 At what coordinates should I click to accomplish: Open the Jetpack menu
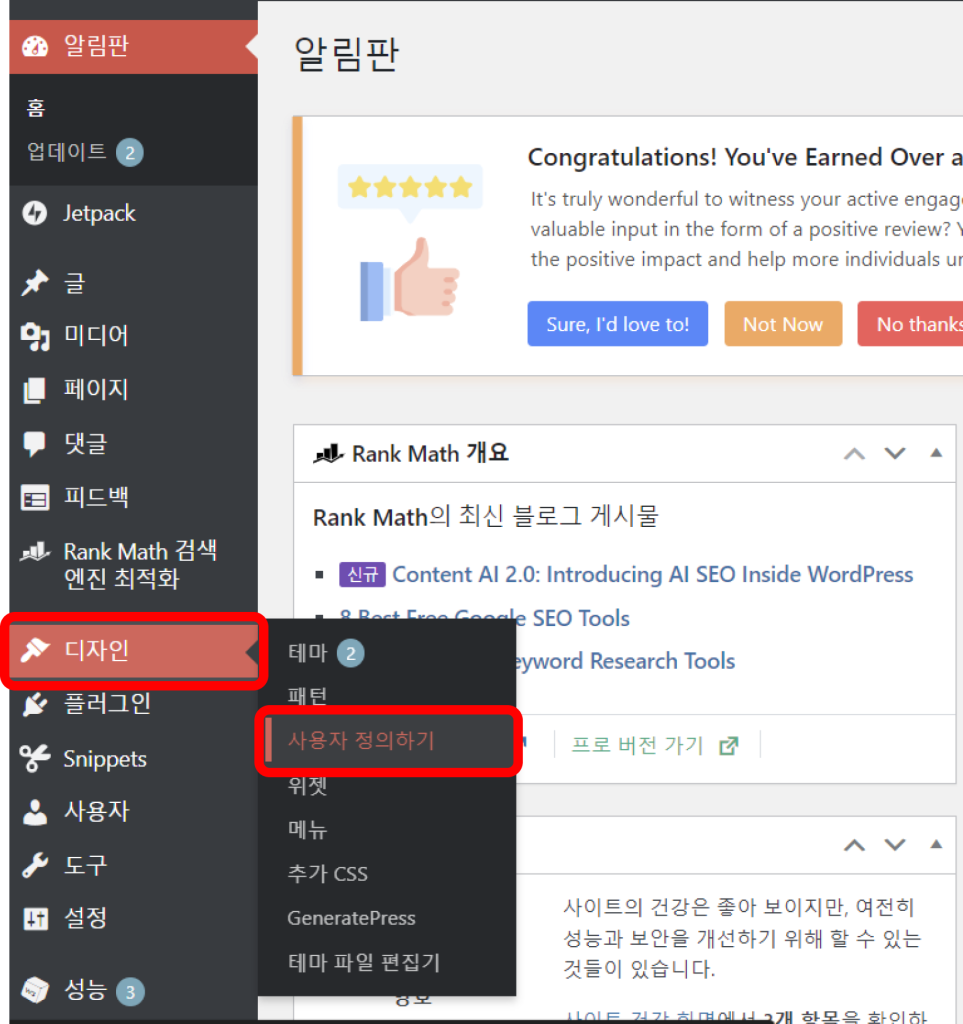click(x=133, y=213)
